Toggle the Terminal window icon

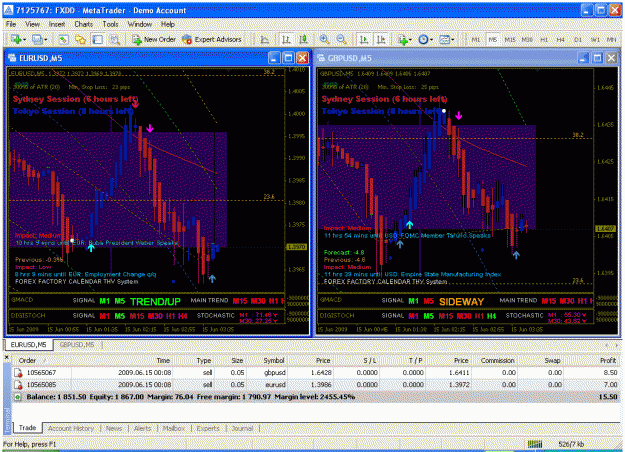point(98,39)
